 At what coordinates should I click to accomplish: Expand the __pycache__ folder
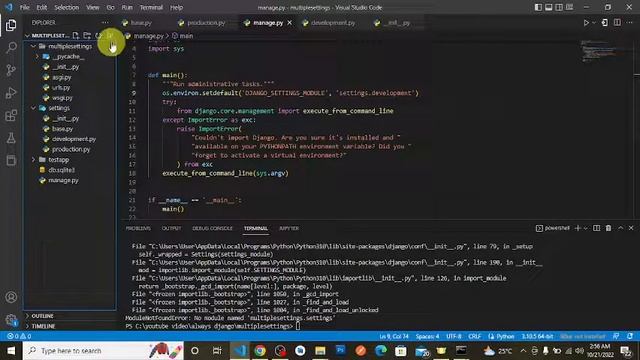[37, 56]
